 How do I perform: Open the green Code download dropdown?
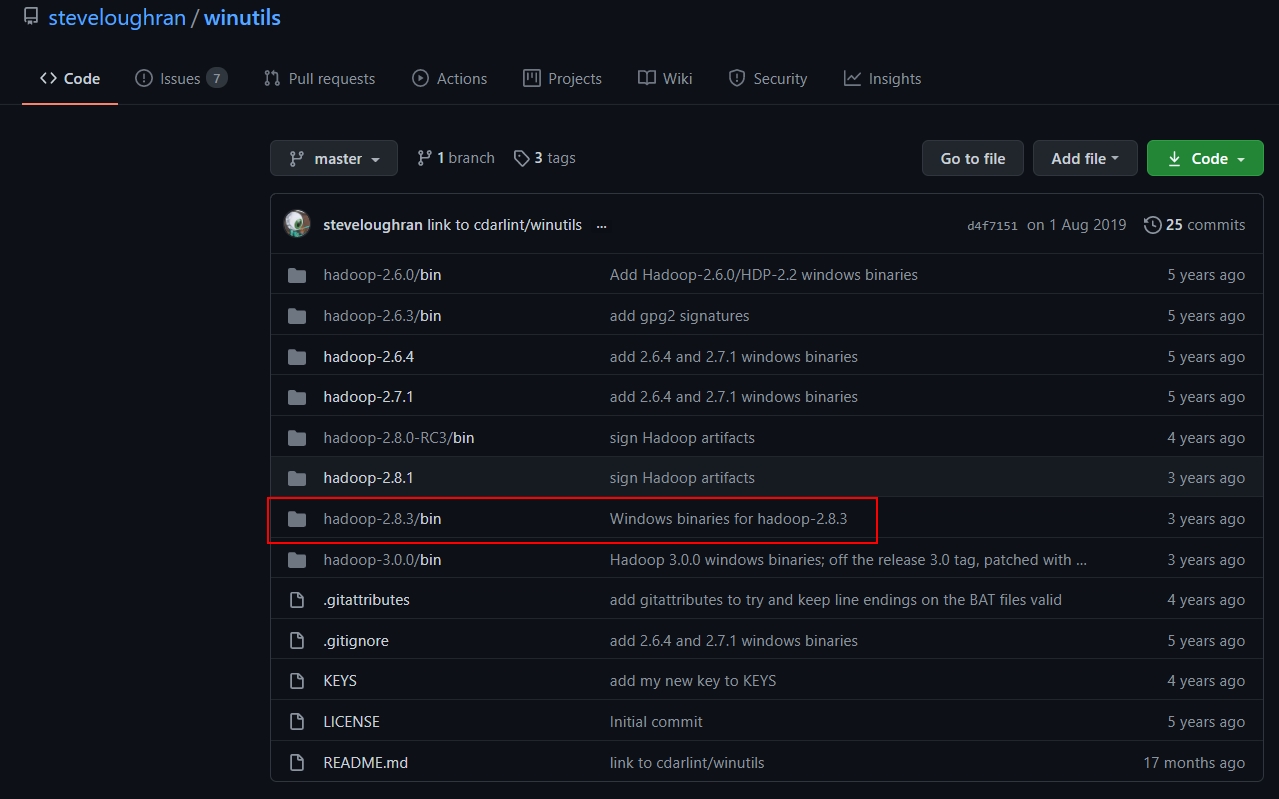coord(1204,157)
